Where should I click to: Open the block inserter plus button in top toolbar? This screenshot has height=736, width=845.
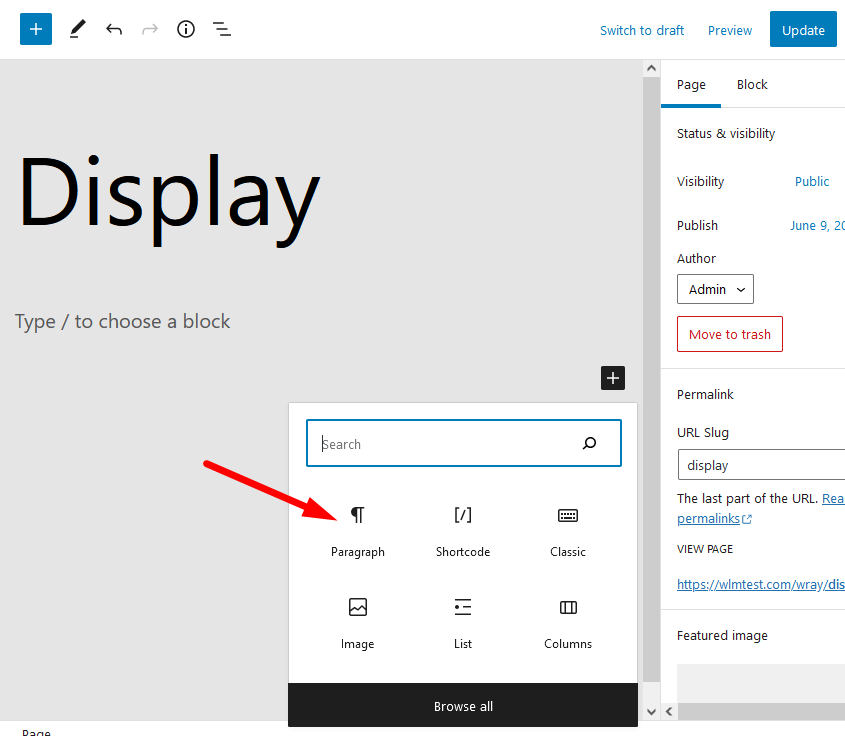tap(36, 29)
